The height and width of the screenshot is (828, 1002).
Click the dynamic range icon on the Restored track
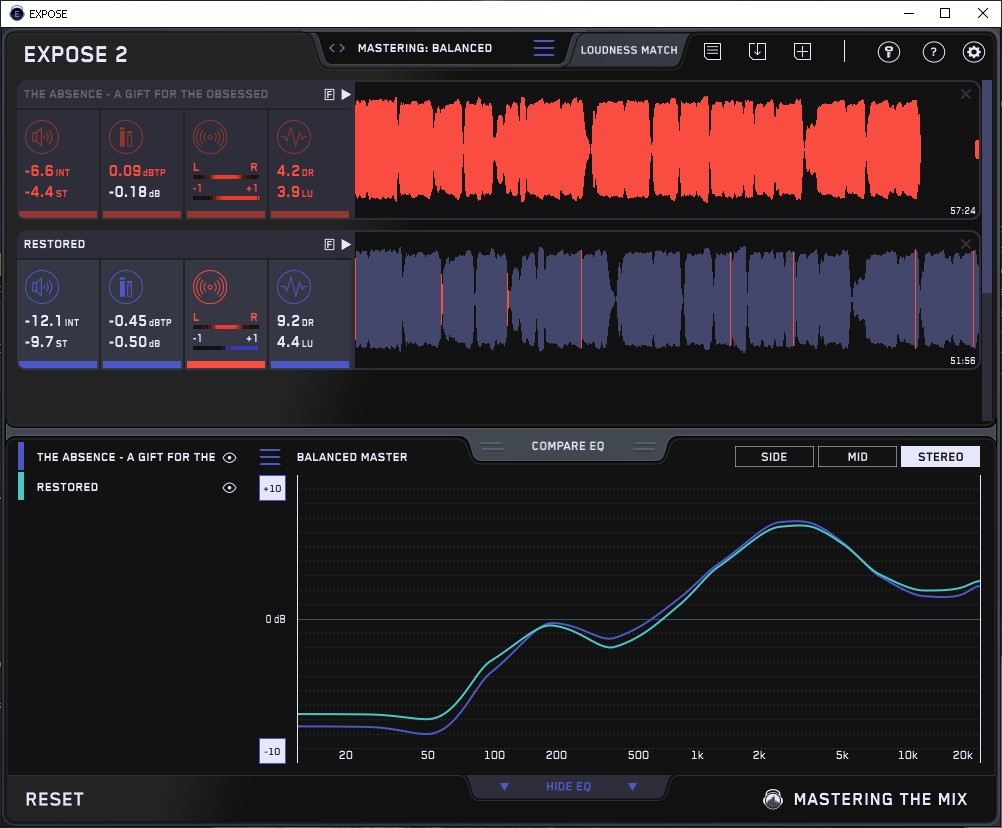(x=294, y=287)
